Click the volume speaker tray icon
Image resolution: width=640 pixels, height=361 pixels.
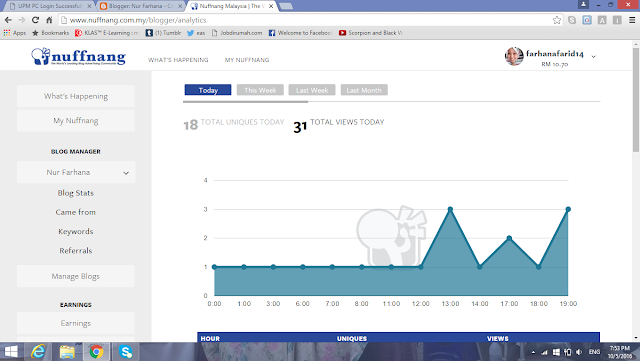[579, 352]
